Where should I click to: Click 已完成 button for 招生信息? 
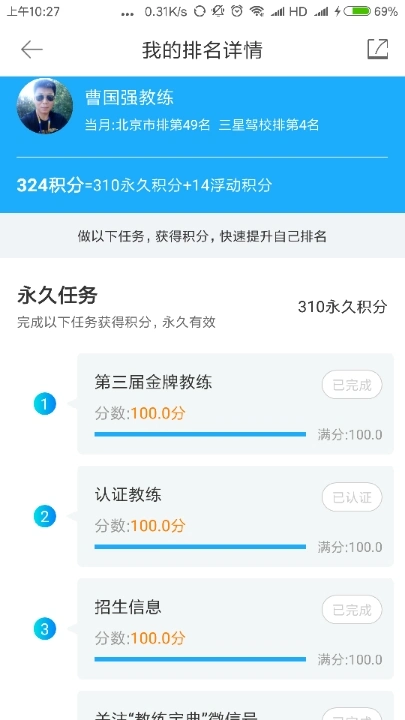pos(352,610)
